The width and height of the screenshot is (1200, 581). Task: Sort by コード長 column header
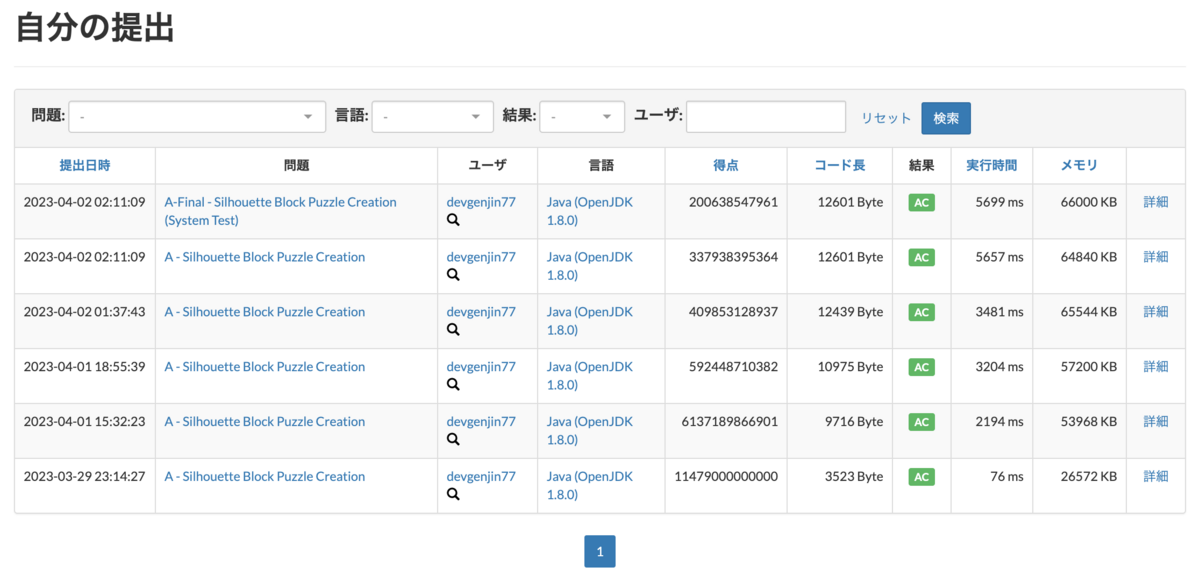[x=840, y=166]
